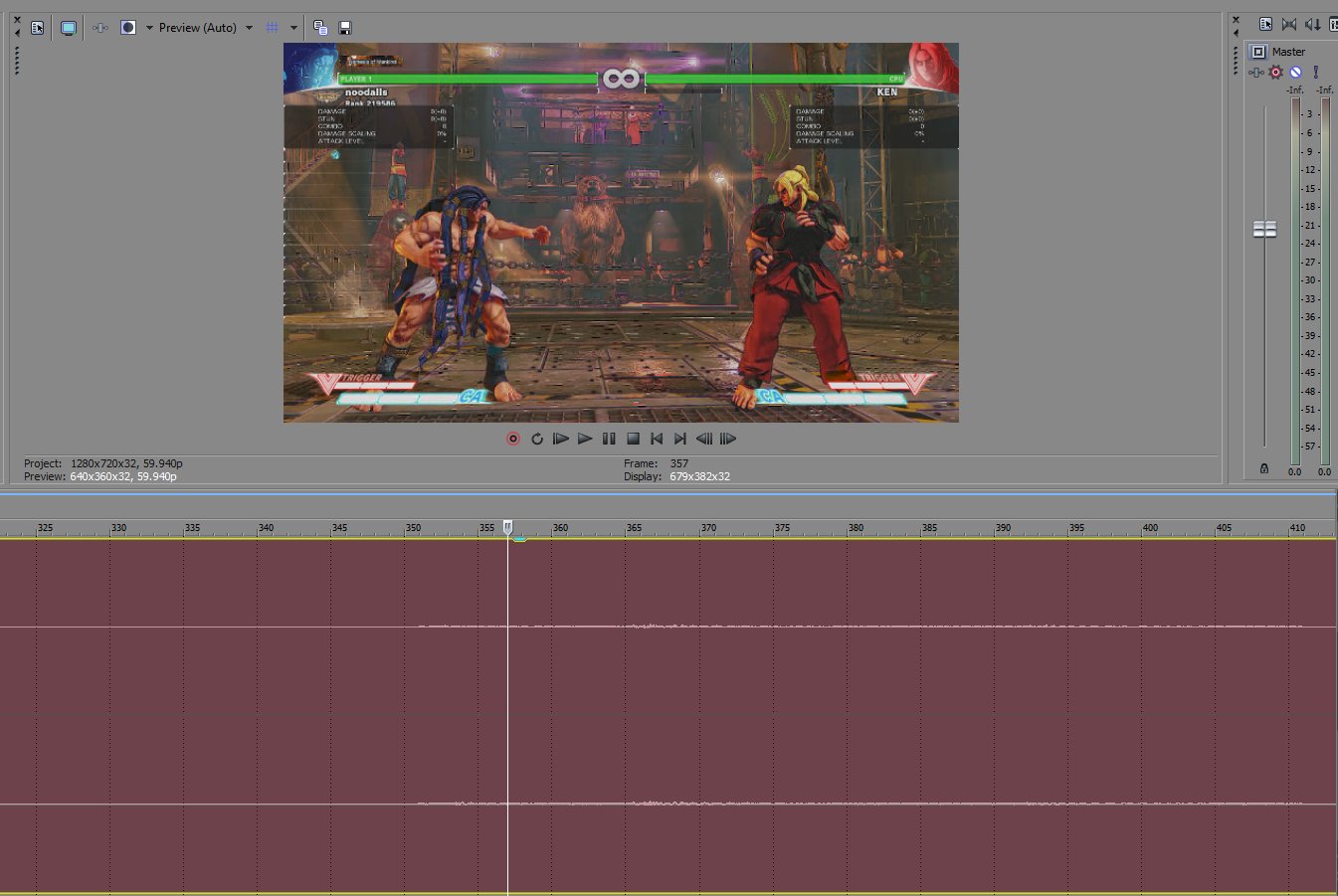Click the Master label text
The width and height of the screenshot is (1338, 896).
tap(1288, 52)
